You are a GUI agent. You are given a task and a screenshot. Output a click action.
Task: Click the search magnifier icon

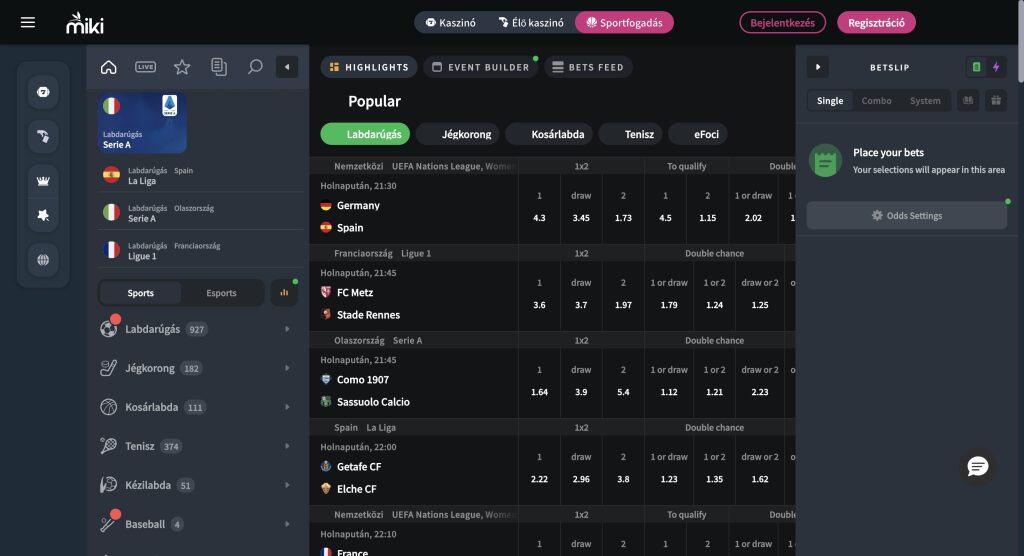click(255, 67)
